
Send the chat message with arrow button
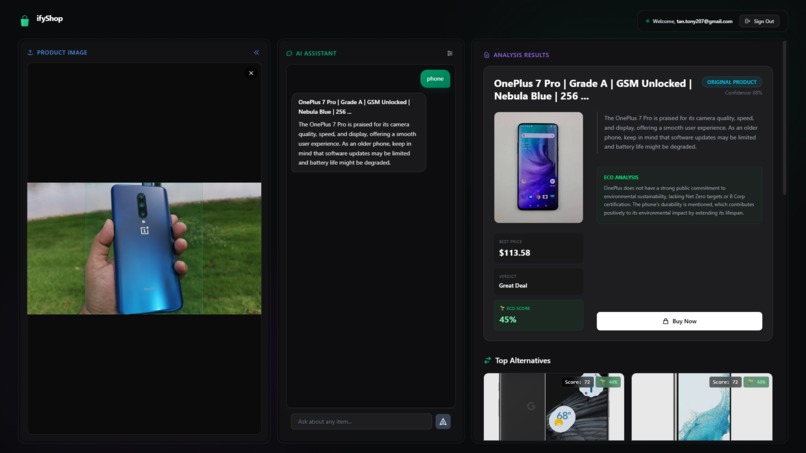(x=443, y=422)
